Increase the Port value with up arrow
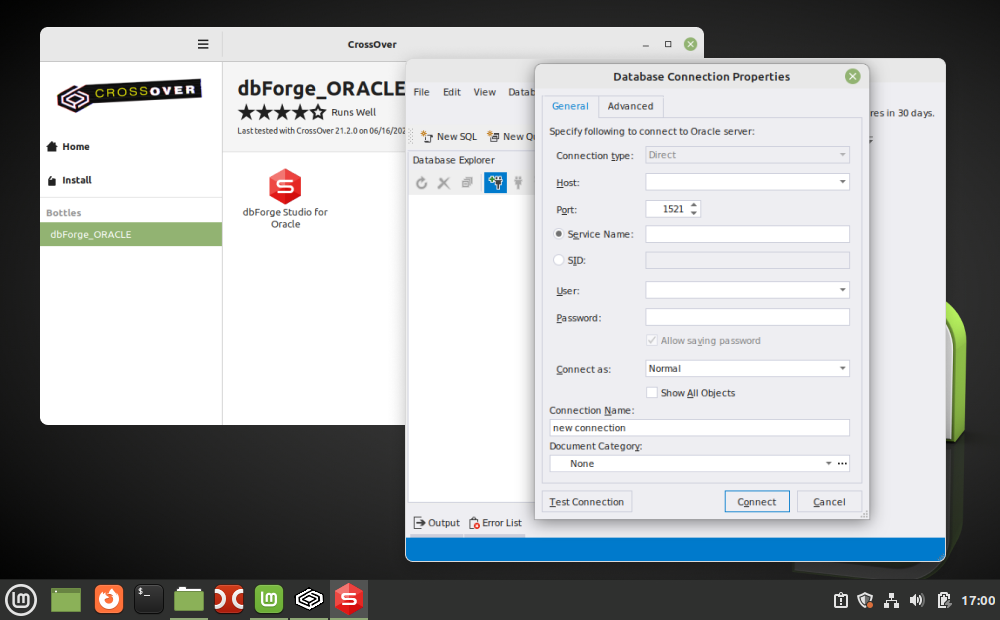The height and width of the screenshot is (620, 1000). [694, 205]
